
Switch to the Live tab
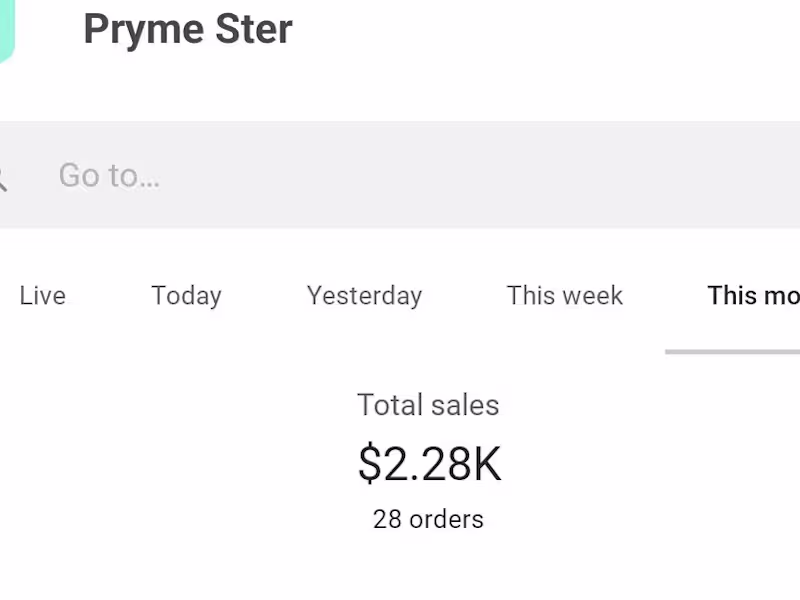(42, 296)
